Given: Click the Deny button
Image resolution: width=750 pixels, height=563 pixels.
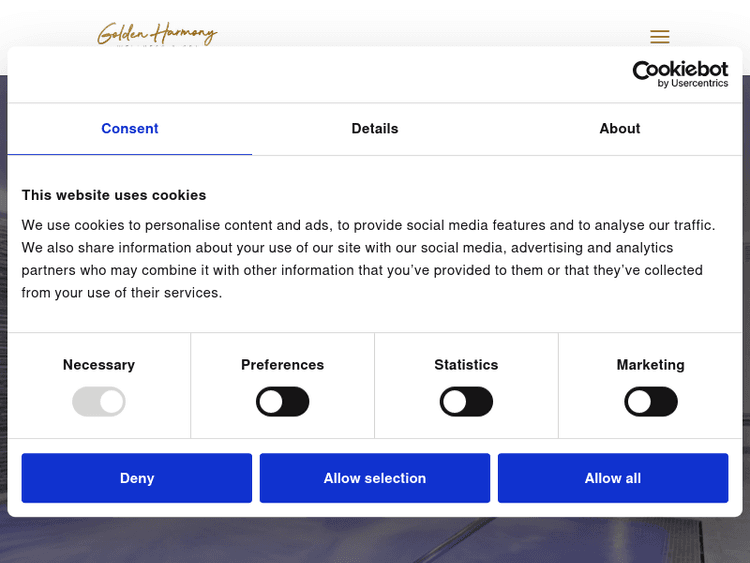Looking at the screenshot, I should (x=137, y=478).
